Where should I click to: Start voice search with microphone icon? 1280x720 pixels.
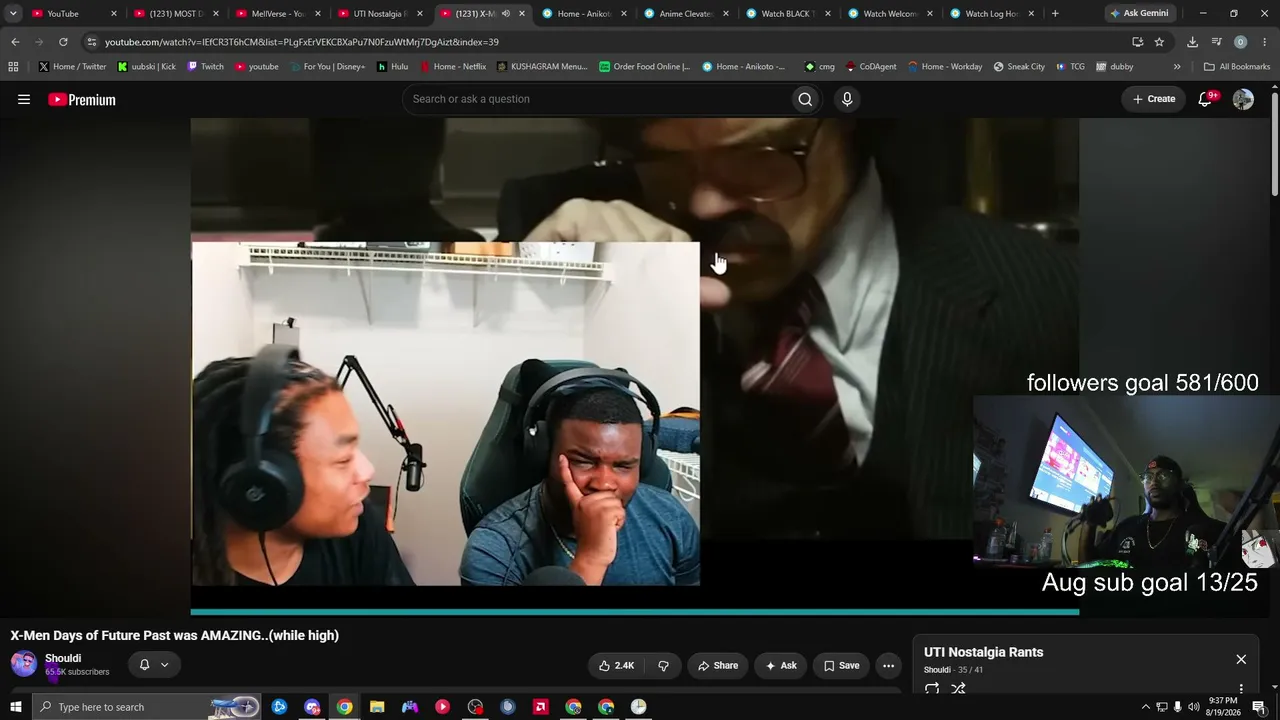[847, 99]
